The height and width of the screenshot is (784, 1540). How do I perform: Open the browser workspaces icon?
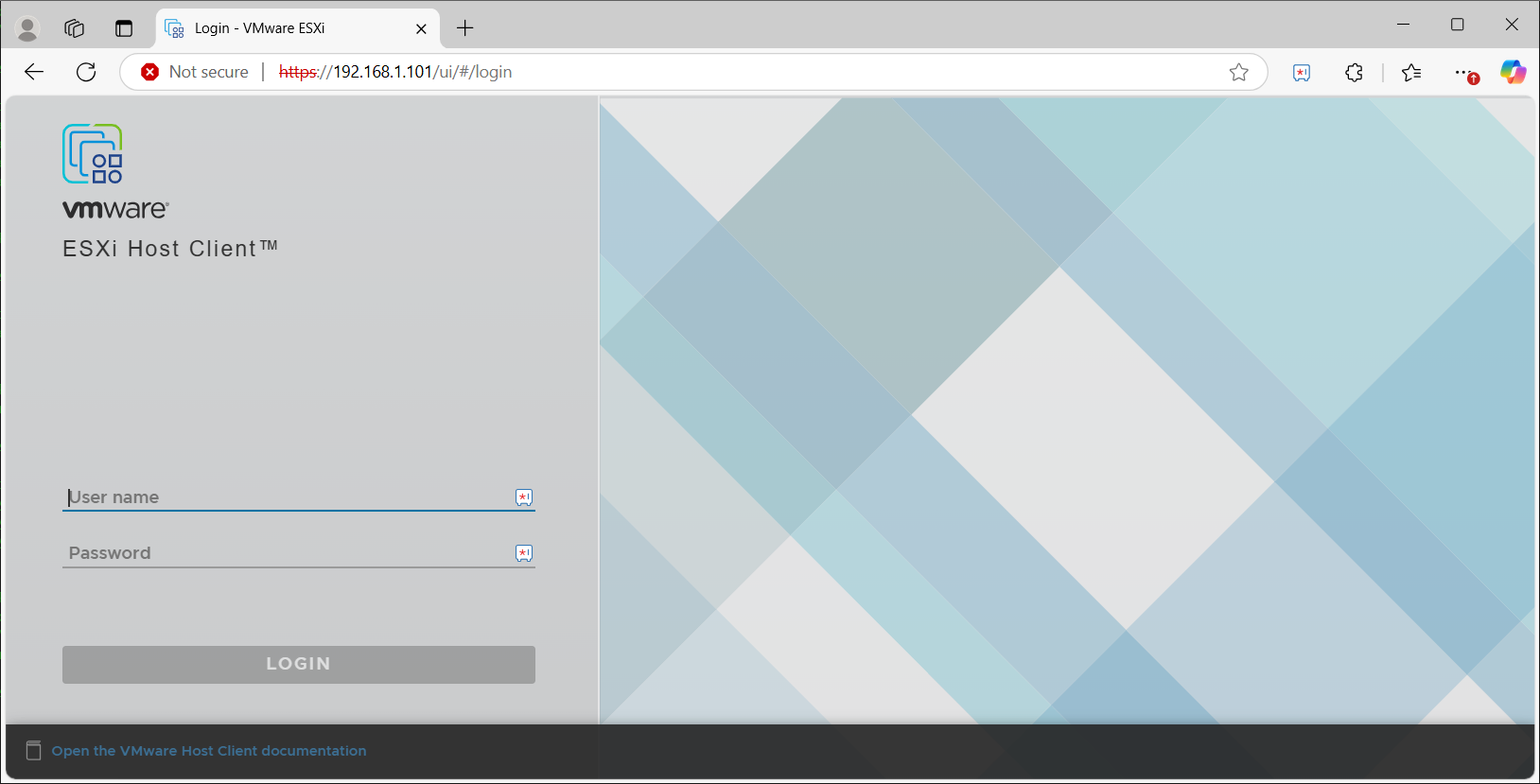(x=75, y=28)
